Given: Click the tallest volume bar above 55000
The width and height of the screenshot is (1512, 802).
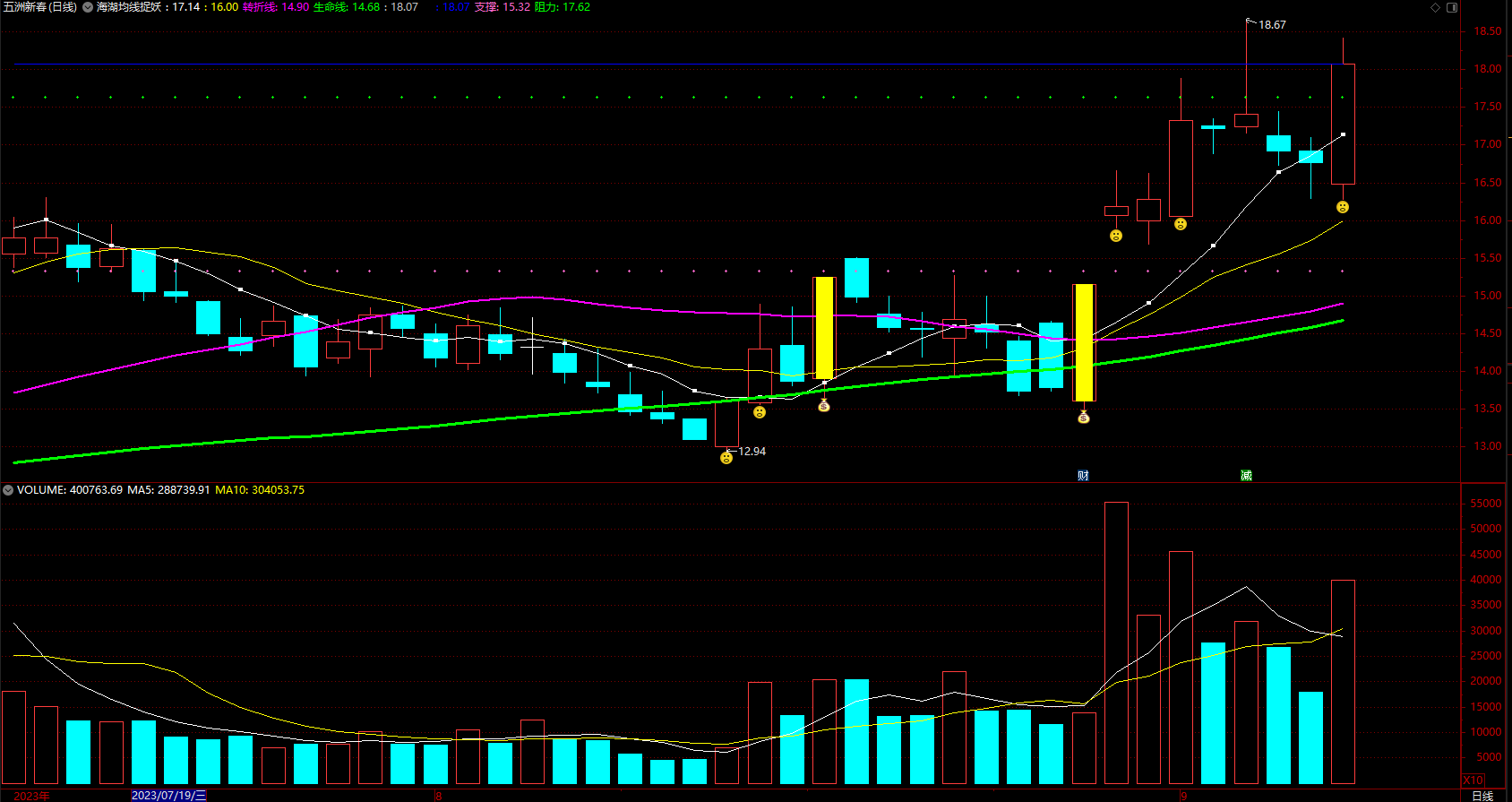Looking at the screenshot, I should pyautogui.click(x=1116, y=642).
